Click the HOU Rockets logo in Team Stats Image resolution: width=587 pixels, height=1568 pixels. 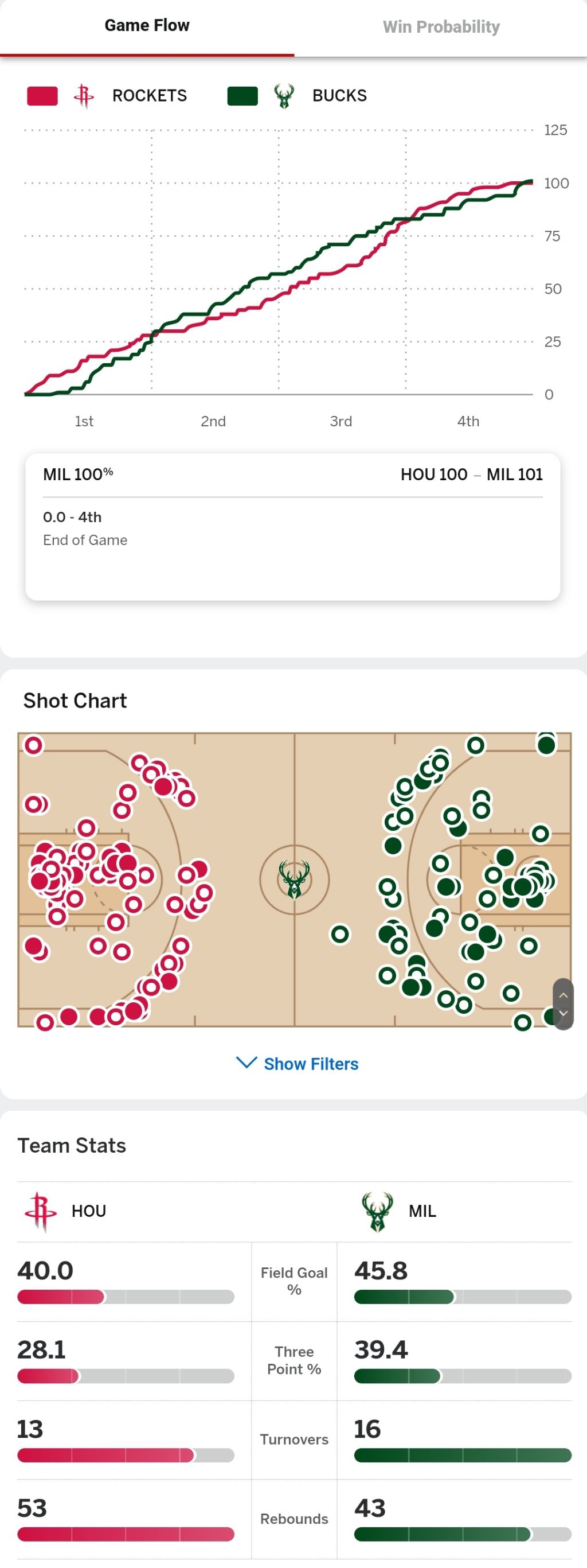40,1211
